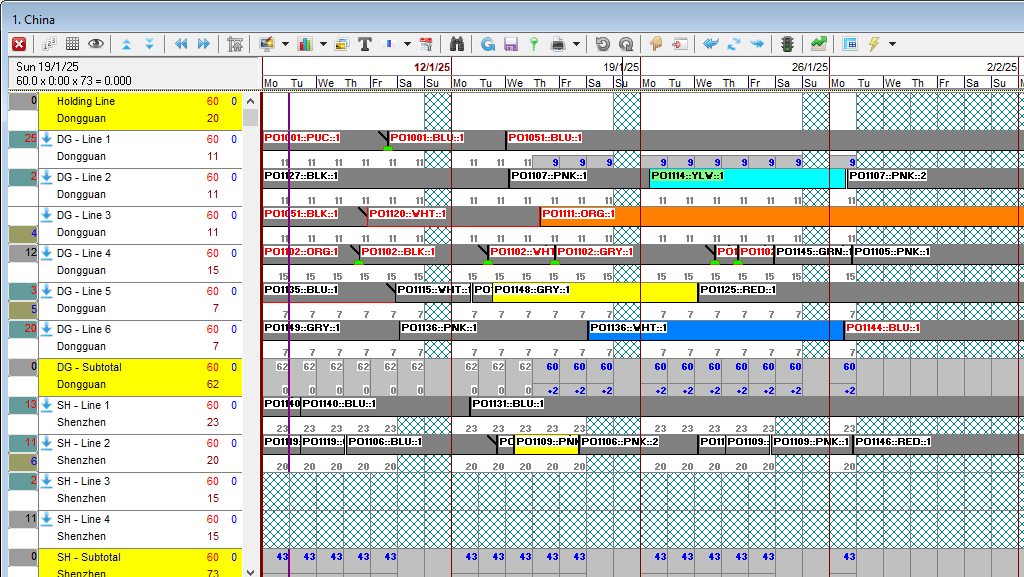Click the bold T text icon

coord(365,44)
